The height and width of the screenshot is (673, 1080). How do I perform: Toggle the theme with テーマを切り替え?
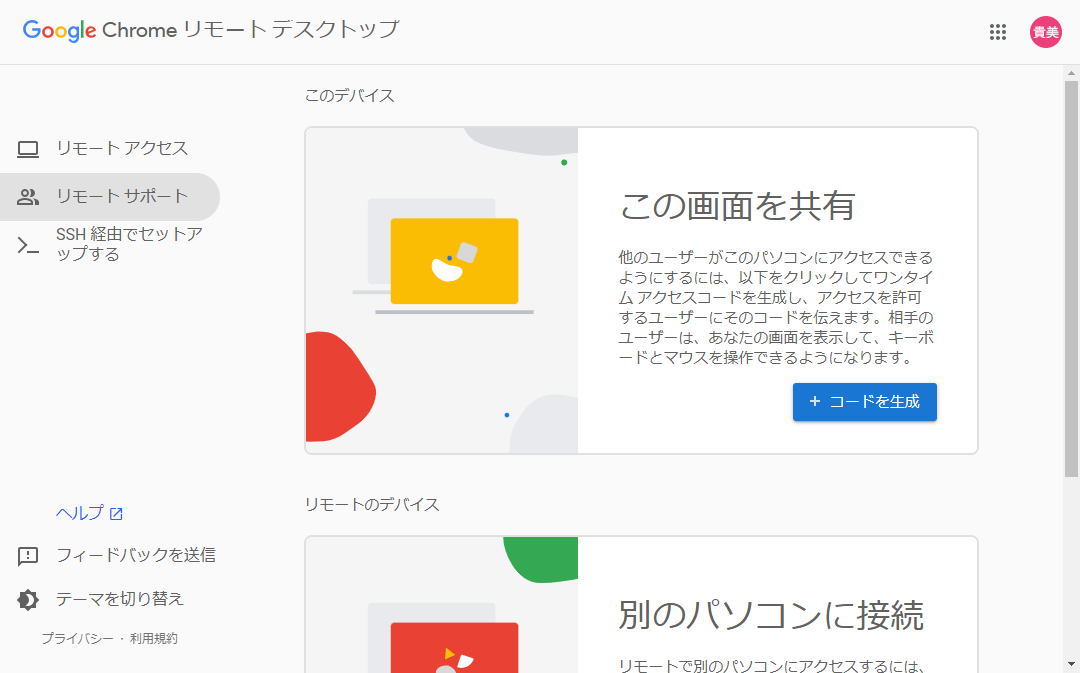click(x=119, y=599)
